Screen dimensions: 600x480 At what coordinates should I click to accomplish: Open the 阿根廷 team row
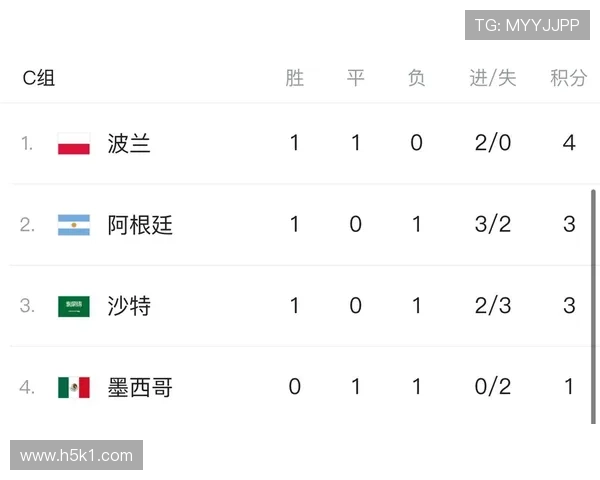pyautogui.click(x=300, y=225)
